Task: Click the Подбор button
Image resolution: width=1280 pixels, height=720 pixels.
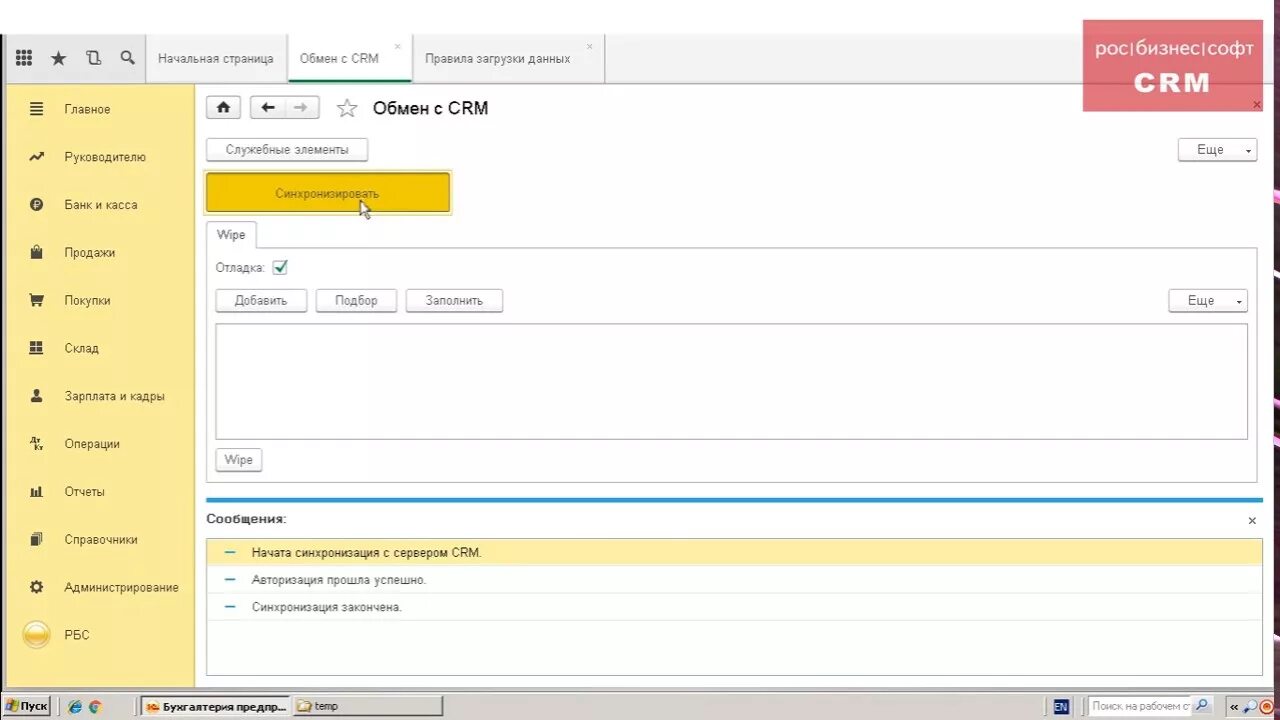Action: point(356,301)
